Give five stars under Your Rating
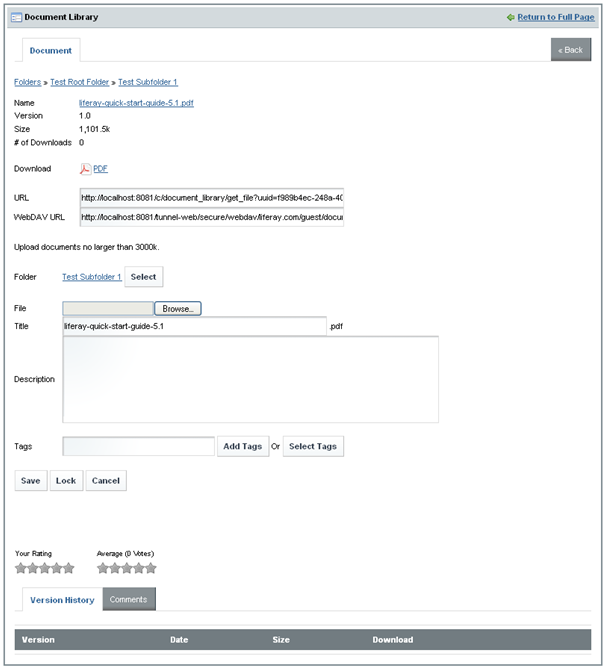 pyautogui.click(x=69, y=568)
